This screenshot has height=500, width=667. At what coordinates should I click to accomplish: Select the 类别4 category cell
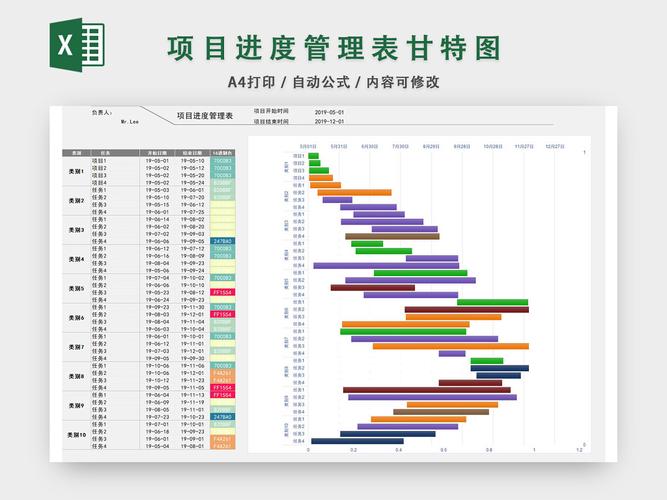[x=77, y=260]
